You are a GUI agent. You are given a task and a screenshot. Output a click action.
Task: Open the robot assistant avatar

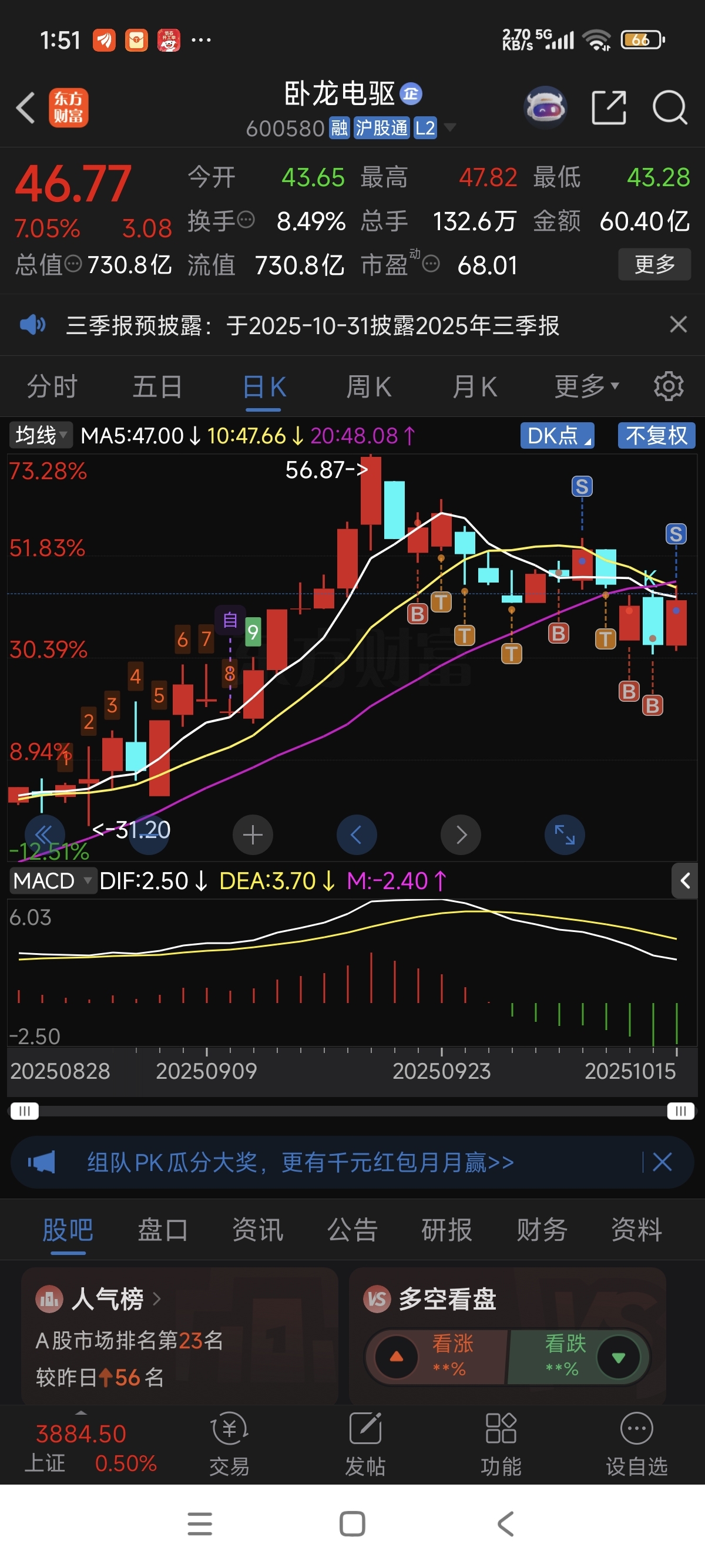[x=545, y=107]
